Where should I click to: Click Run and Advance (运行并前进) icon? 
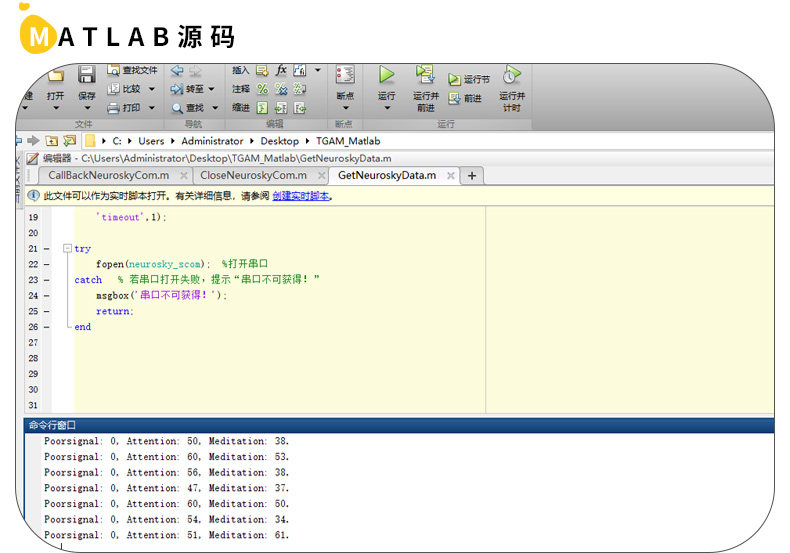pyautogui.click(x=425, y=75)
